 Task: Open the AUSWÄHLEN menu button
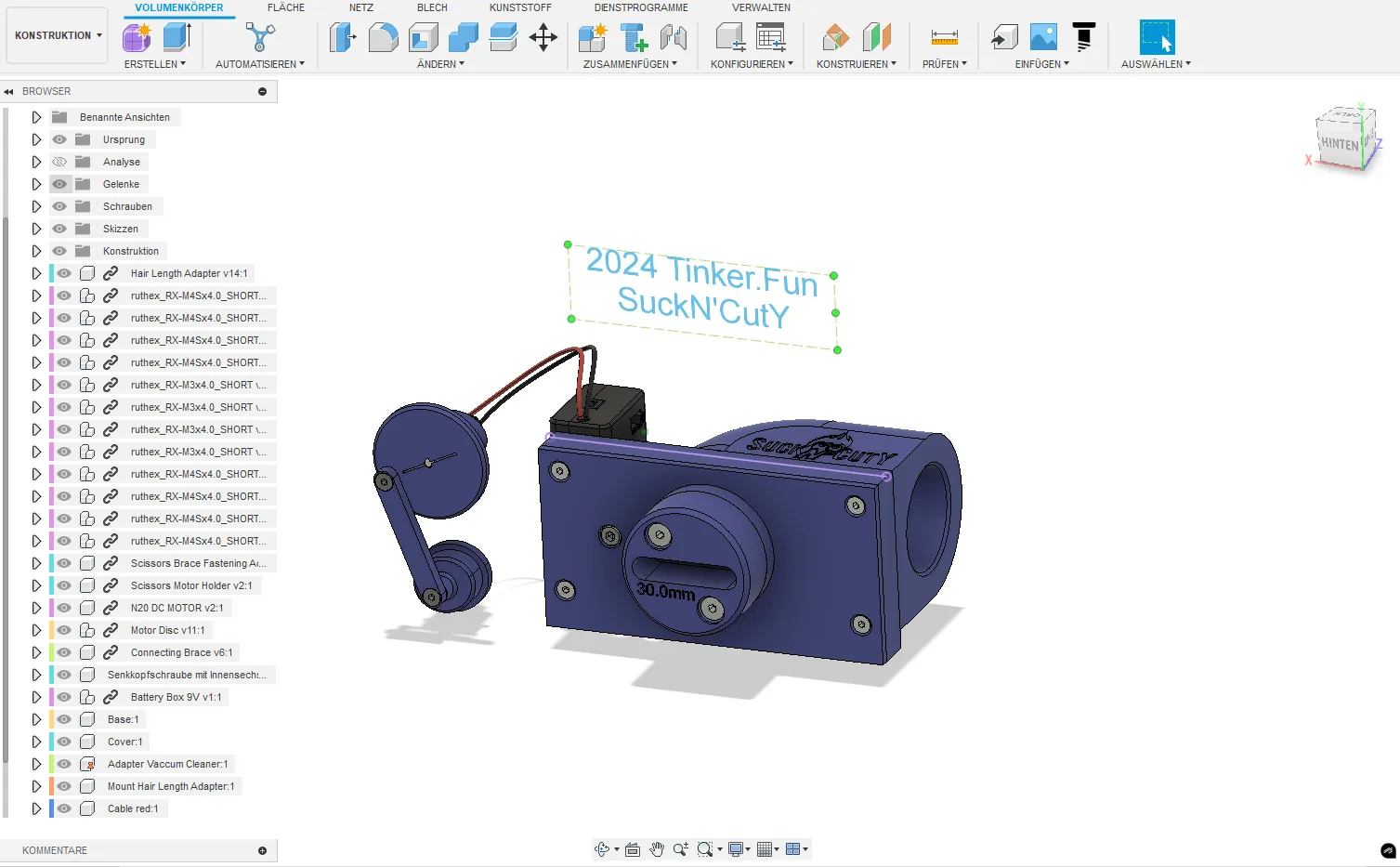pyautogui.click(x=1156, y=64)
